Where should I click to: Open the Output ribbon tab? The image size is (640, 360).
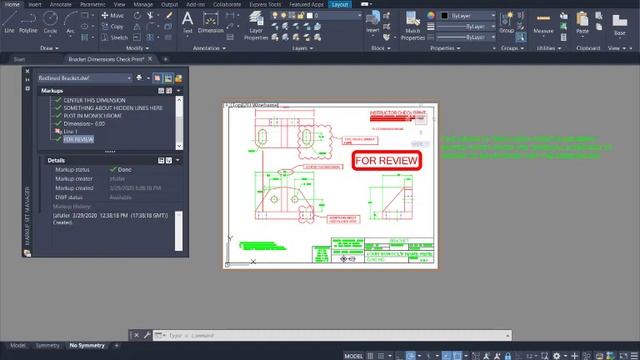click(169, 4)
